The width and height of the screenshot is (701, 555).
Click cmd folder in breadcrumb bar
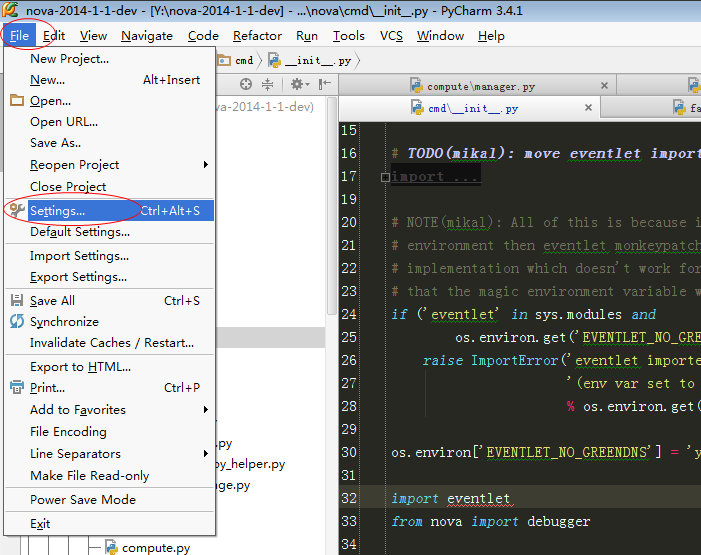[x=236, y=60]
